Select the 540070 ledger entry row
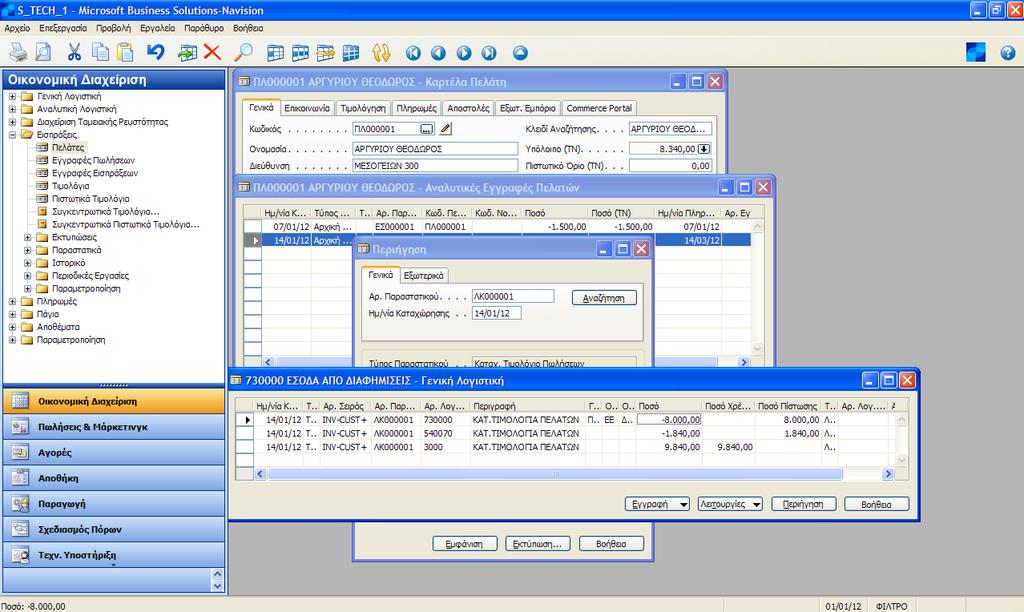Image resolution: width=1024 pixels, height=612 pixels. click(x=567, y=434)
